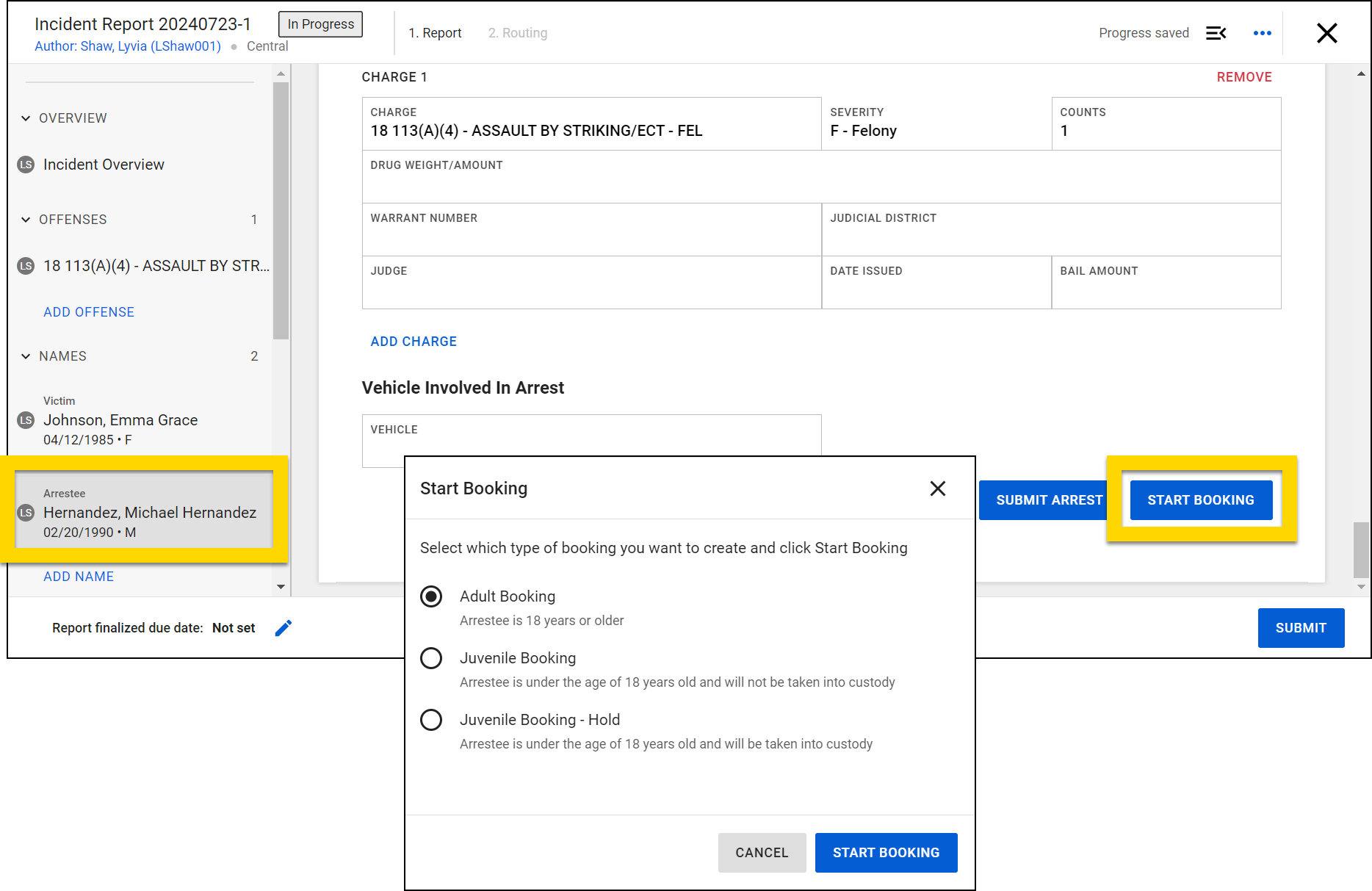Collapse the OVERVIEW section chevron
The width and height of the screenshot is (1372, 891).
tap(26, 118)
